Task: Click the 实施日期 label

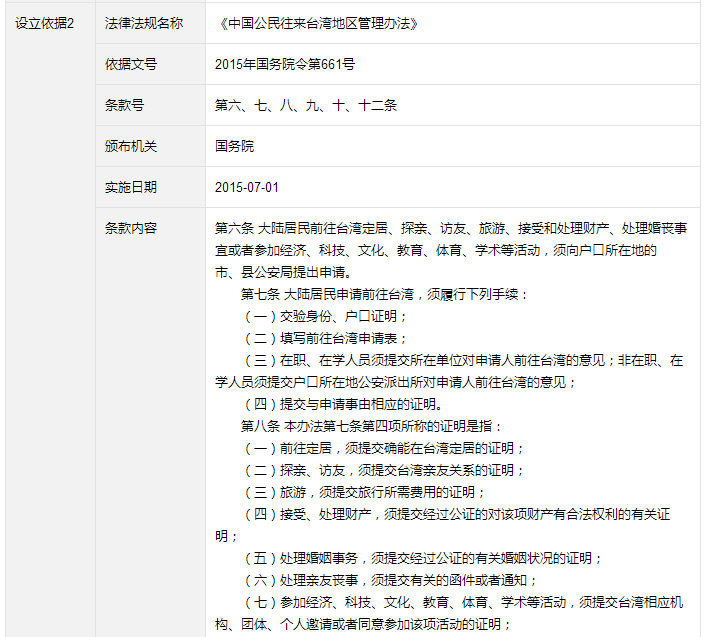Action: (x=131, y=187)
